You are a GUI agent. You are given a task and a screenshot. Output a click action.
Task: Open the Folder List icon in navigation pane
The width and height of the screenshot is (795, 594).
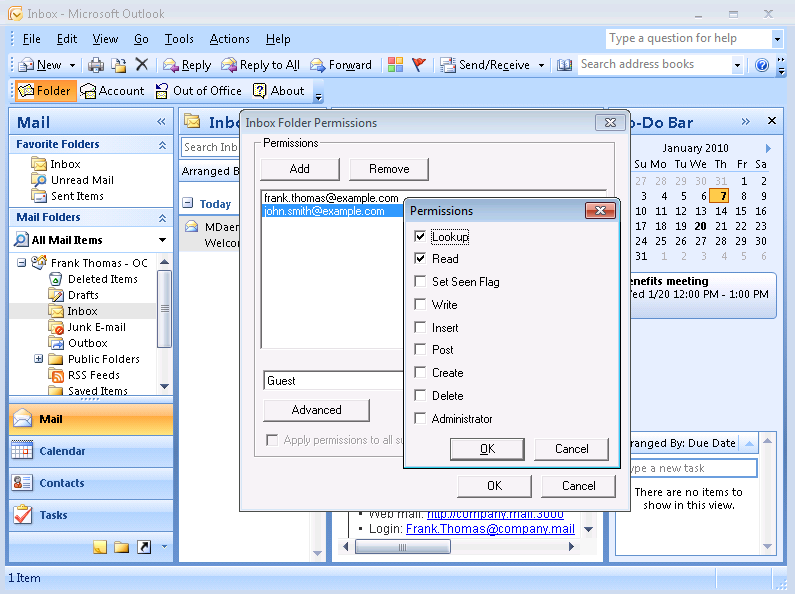(122, 547)
